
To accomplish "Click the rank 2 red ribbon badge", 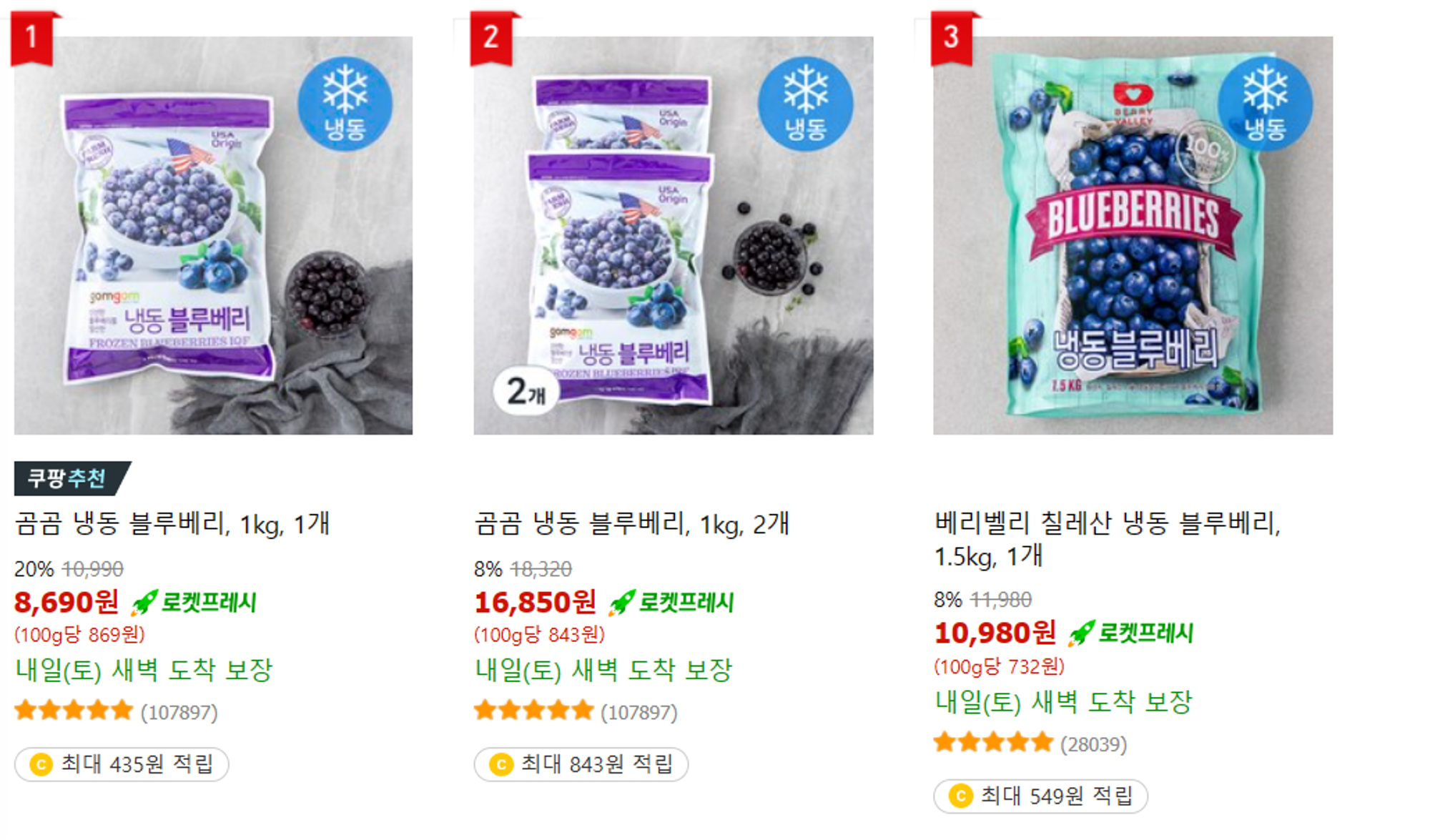I will tap(493, 38).
